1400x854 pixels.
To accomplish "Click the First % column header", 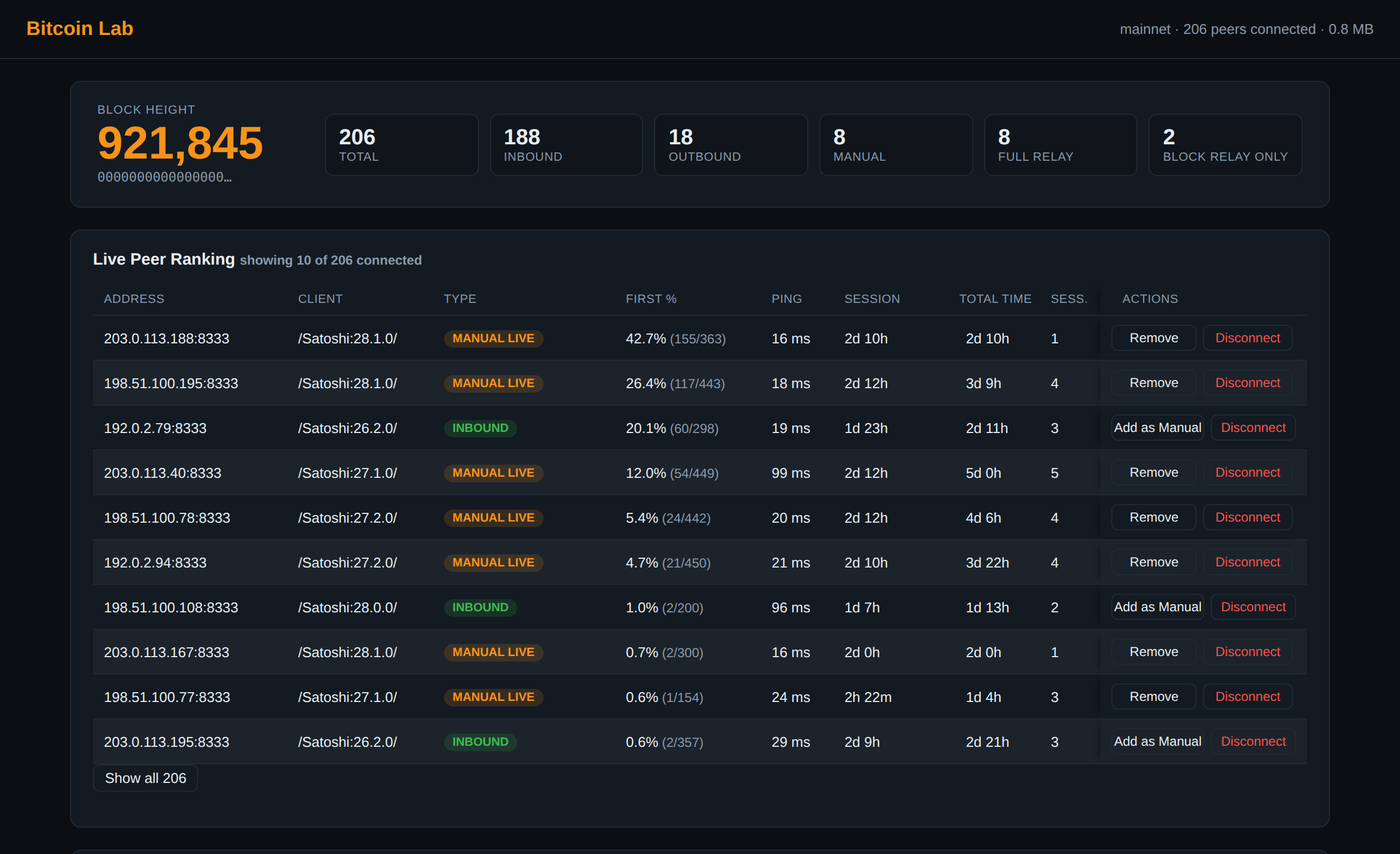I will pyautogui.click(x=651, y=299).
